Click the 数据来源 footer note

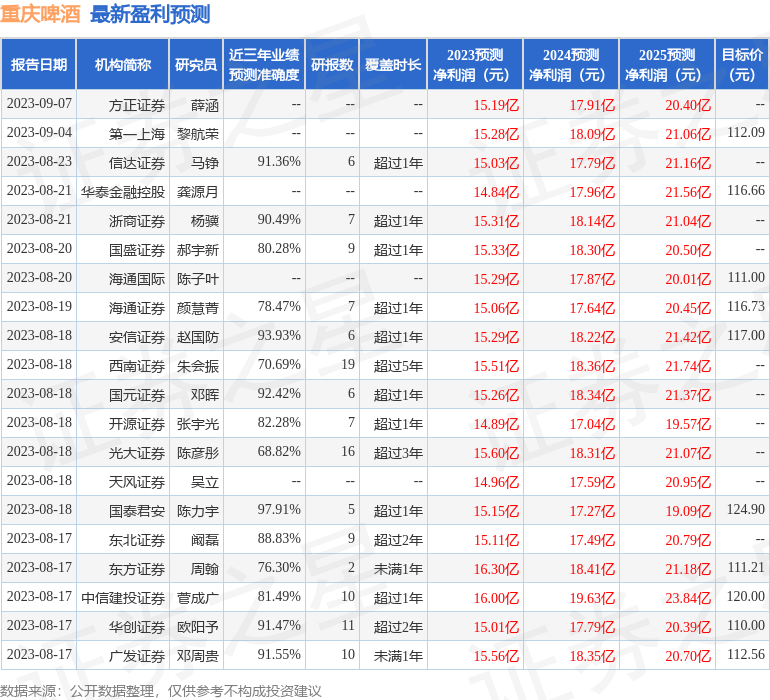(161, 691)
